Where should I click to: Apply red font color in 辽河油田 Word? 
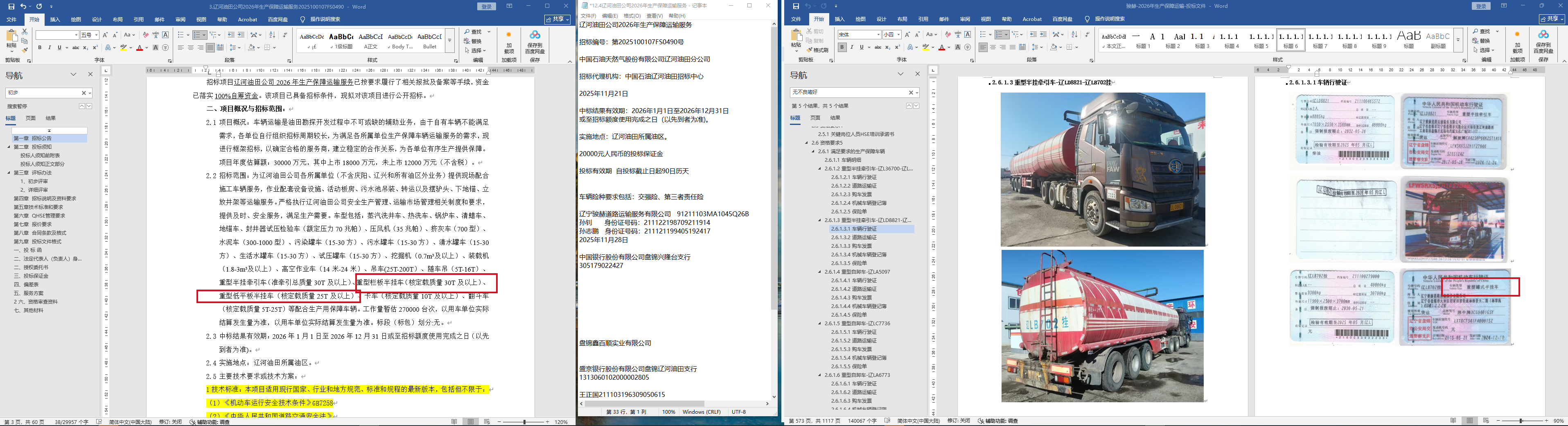point(140,48)
